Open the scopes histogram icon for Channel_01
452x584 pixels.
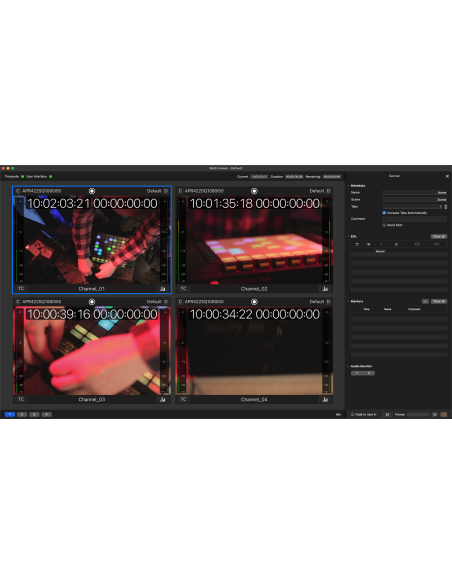[x=163, y=289]
